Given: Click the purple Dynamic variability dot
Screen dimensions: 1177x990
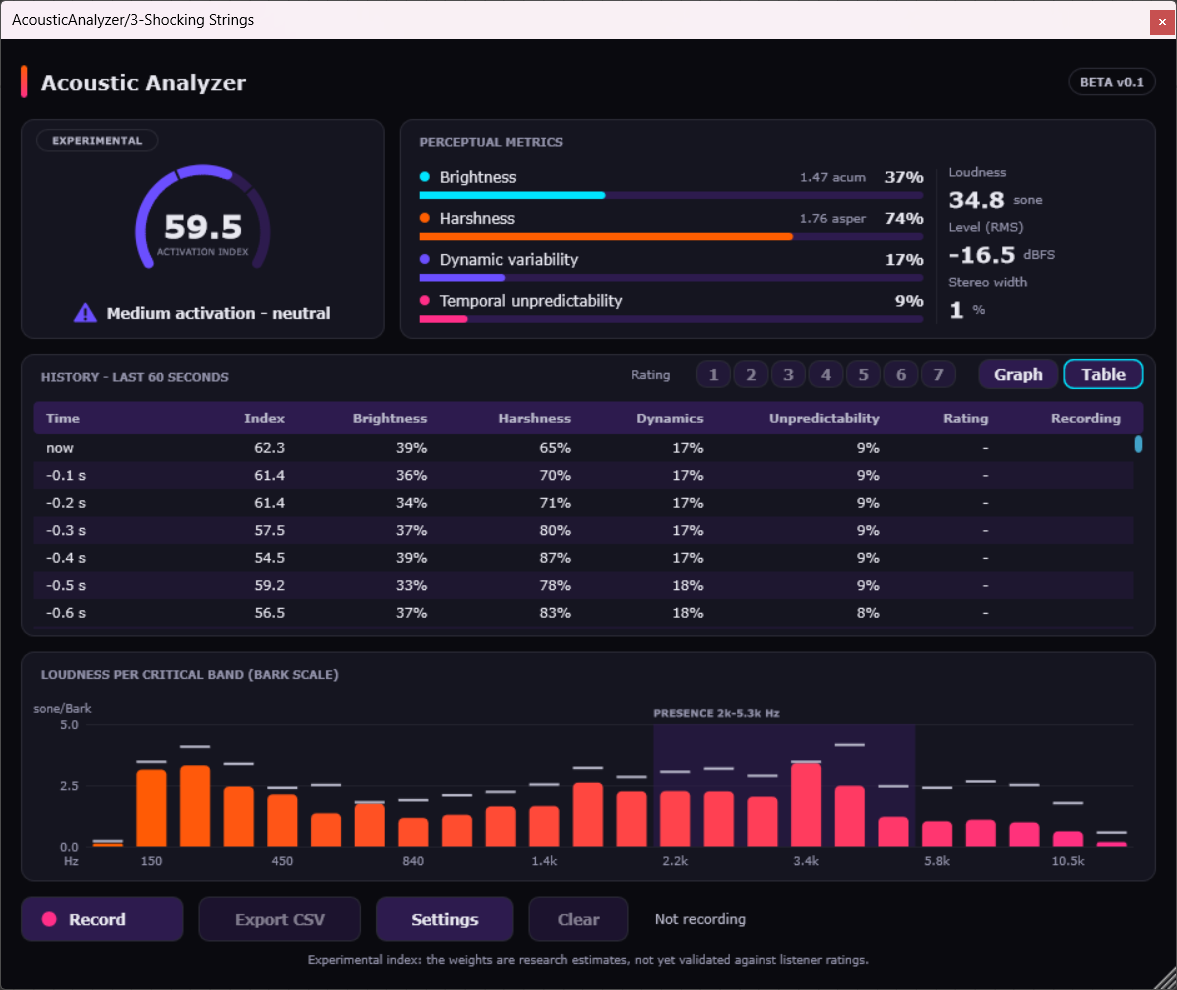Looking at the screenshot, I should pos(425,259).
